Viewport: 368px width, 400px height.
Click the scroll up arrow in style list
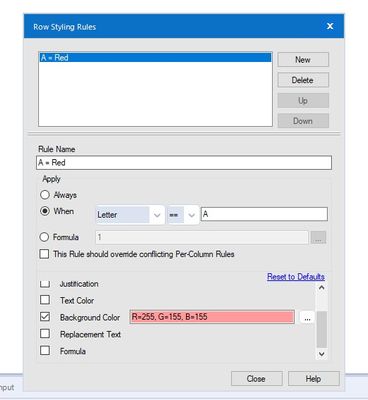321,288
